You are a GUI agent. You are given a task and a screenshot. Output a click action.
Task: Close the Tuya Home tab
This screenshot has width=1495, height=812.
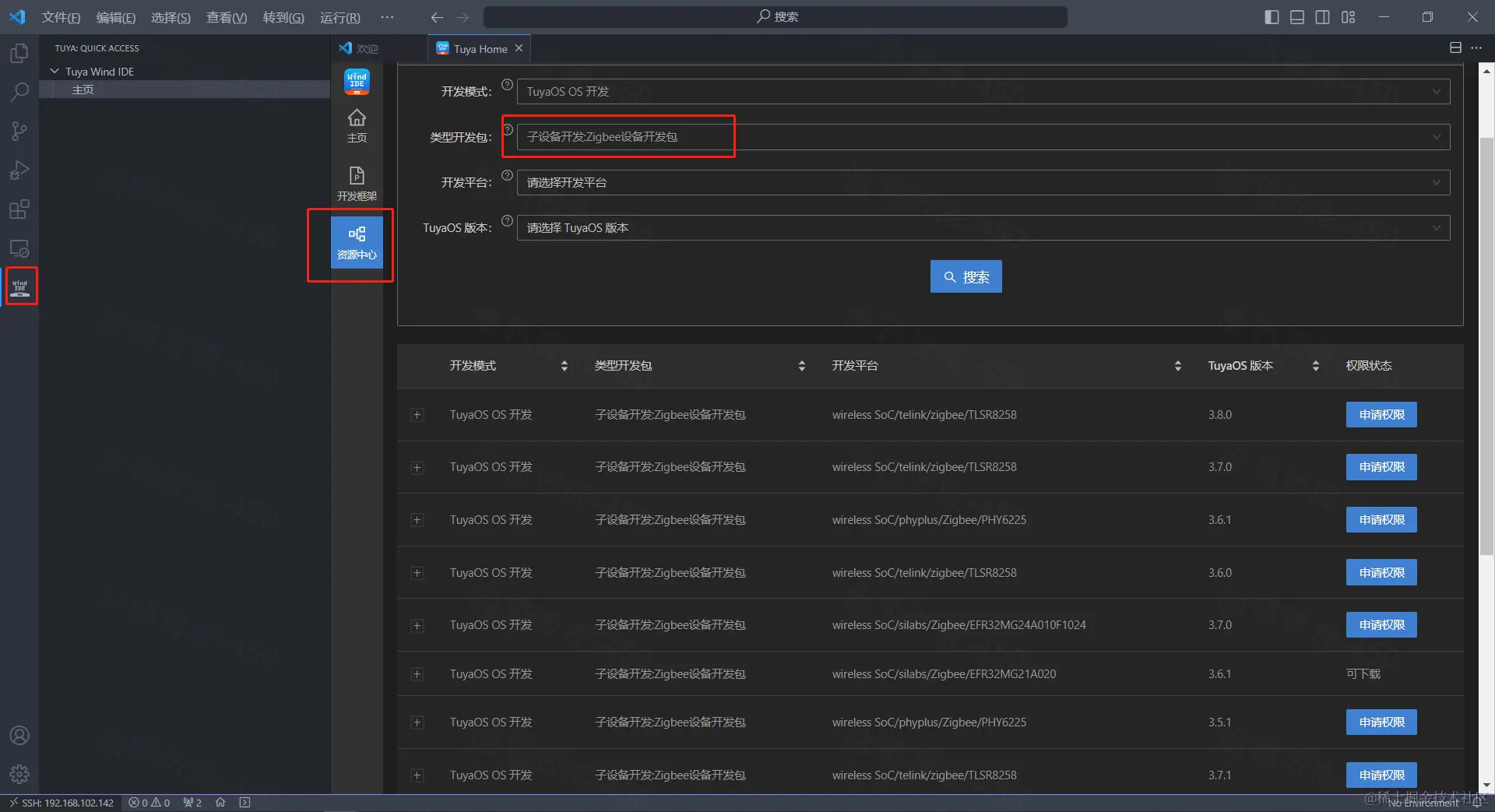pyautogui.click(x=519, y=48)
